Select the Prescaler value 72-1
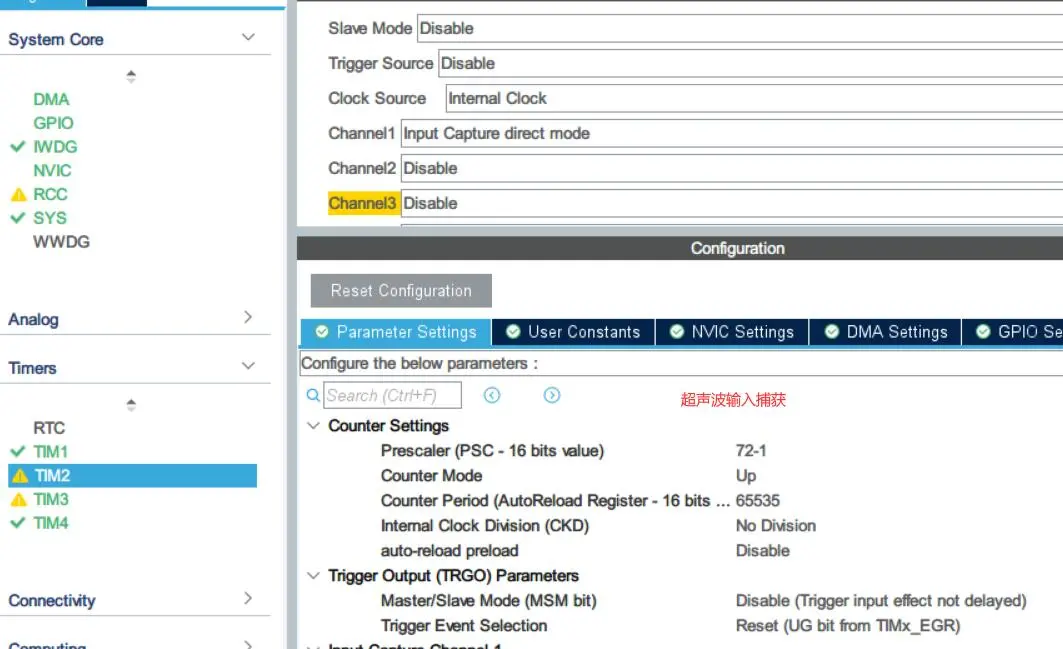Image resolution: width=1063 pixels, height=649 pixels. 752,451
